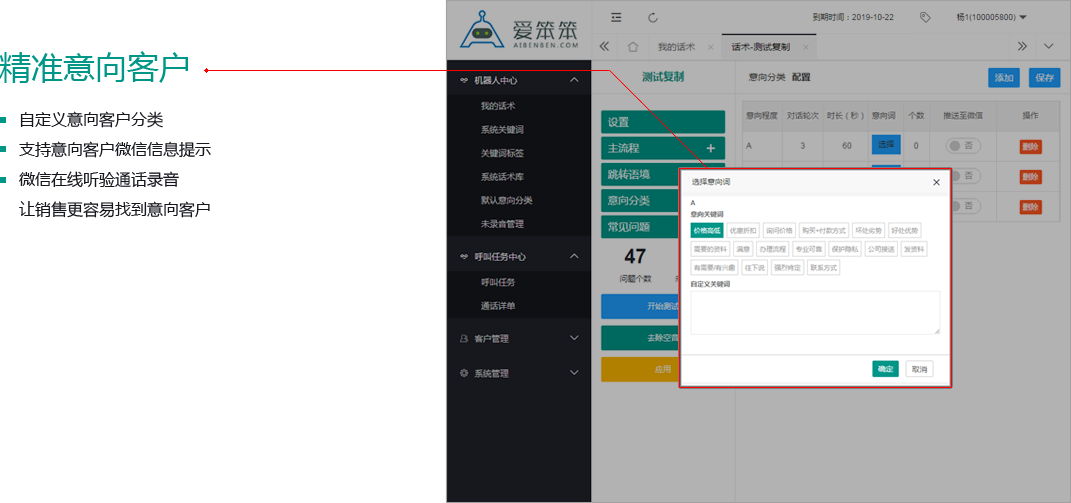Deselect the 价格高低 keyword tag
The image size is (1071, 503).
click(706, 230)
